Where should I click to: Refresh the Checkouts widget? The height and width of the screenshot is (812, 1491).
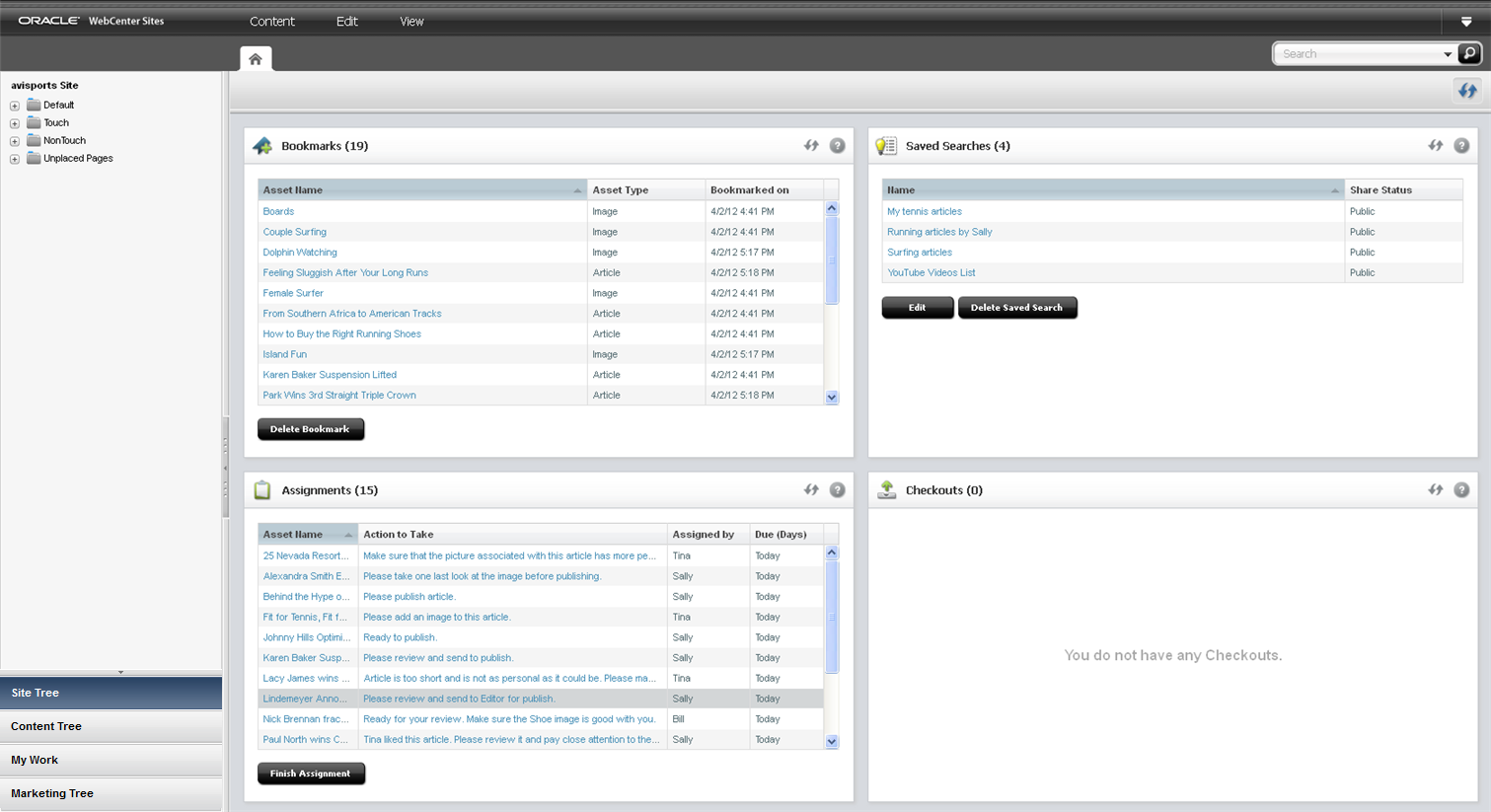pyautogui.click(x=1436, y=489)
